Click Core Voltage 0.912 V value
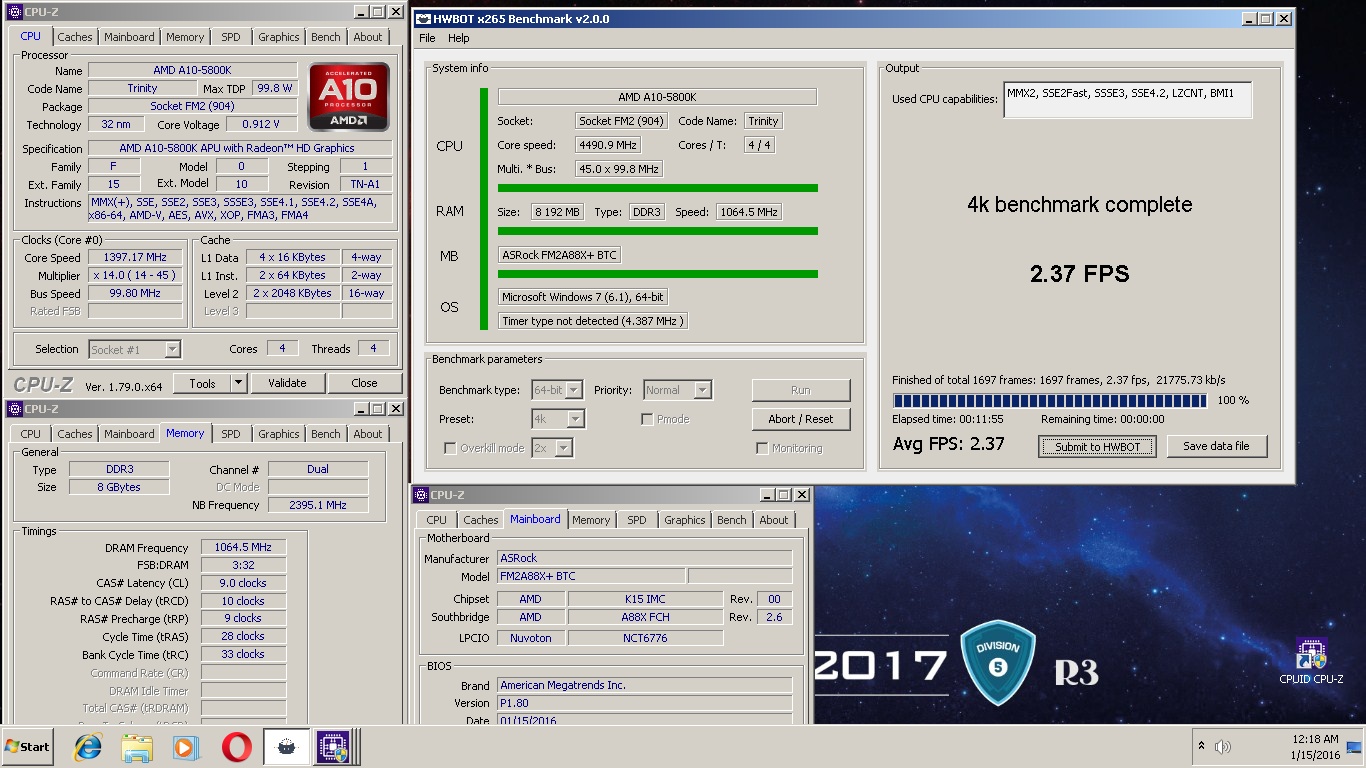The height and width of the screenshot is (768, 1366). pos(262,124)
